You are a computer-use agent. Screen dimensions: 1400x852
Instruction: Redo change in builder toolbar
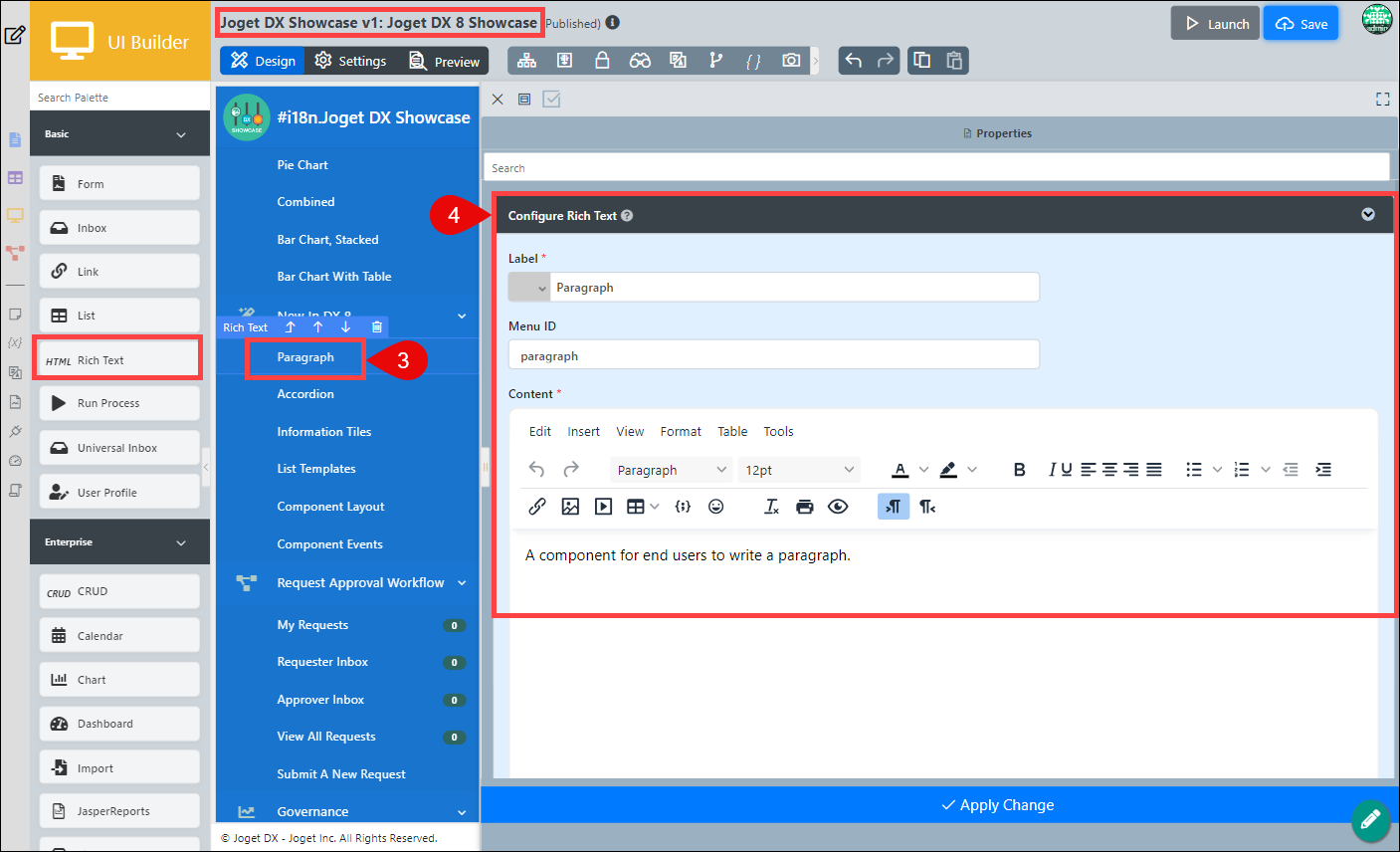click(886, 61)
